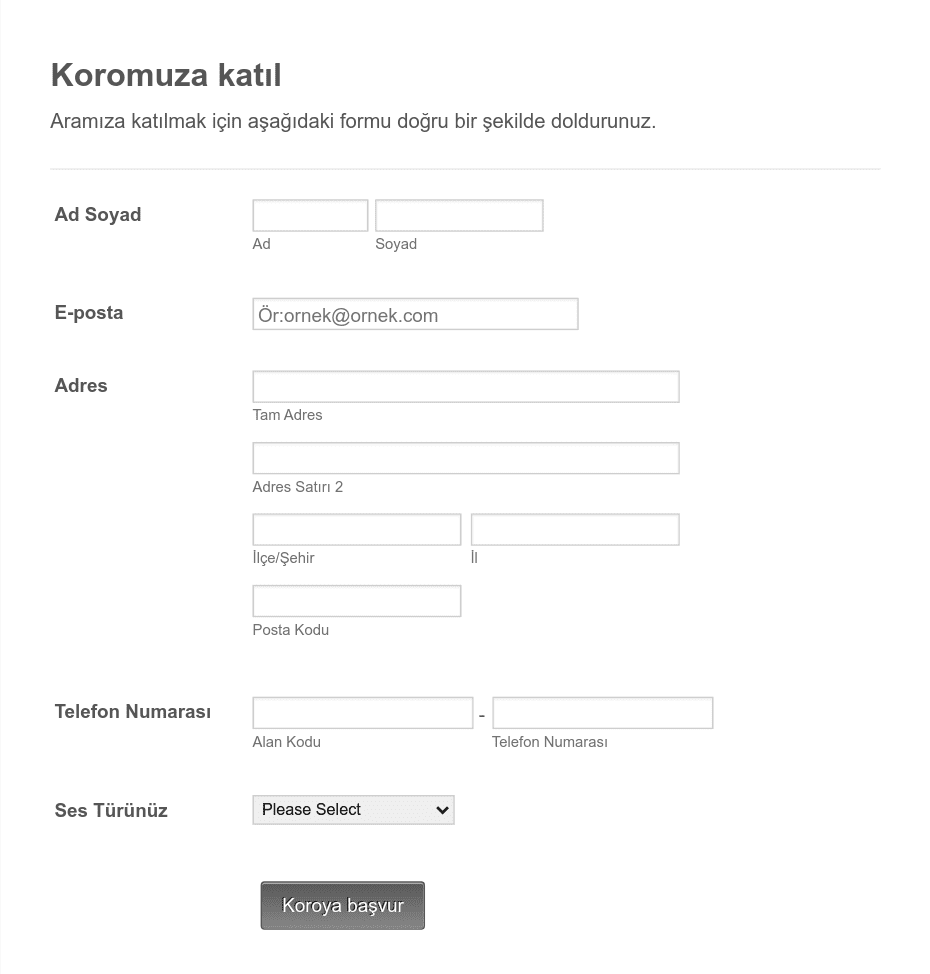This screenshot has height=974, width=930.
Task: Click the Ad first name field
Action: pyautogui.click(x=310, y=216)
